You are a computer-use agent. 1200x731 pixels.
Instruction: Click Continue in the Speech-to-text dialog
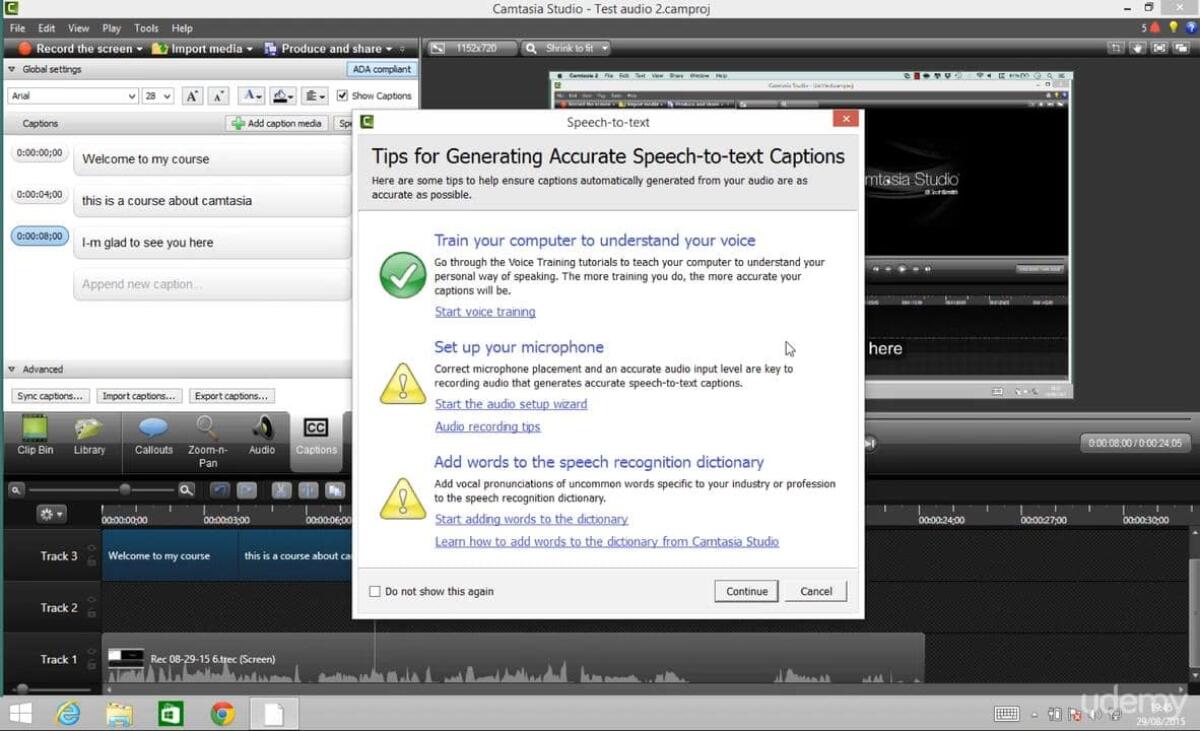(746, 590)
